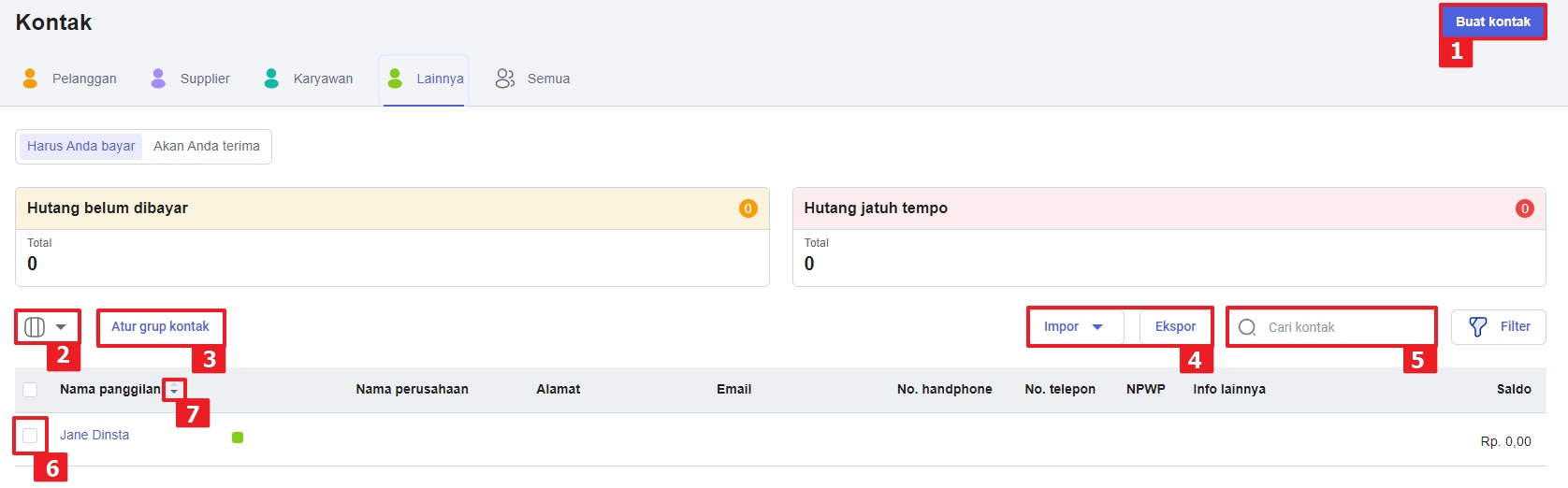The width and height of the screenshot is (1568, 488).
Task: Click the purple Supplier person icon
Action: pyautogui.click(x=158, y=79)
